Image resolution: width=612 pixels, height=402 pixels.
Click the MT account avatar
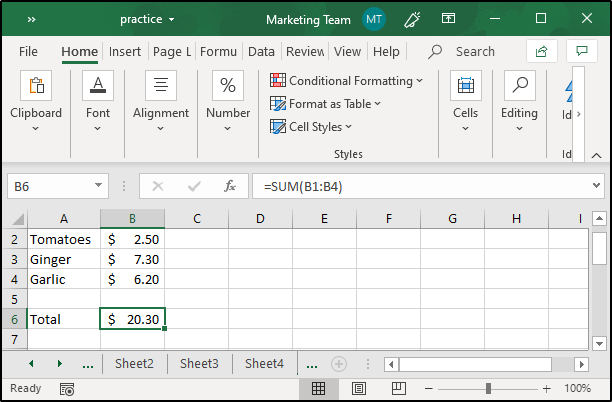coord(374,19)
